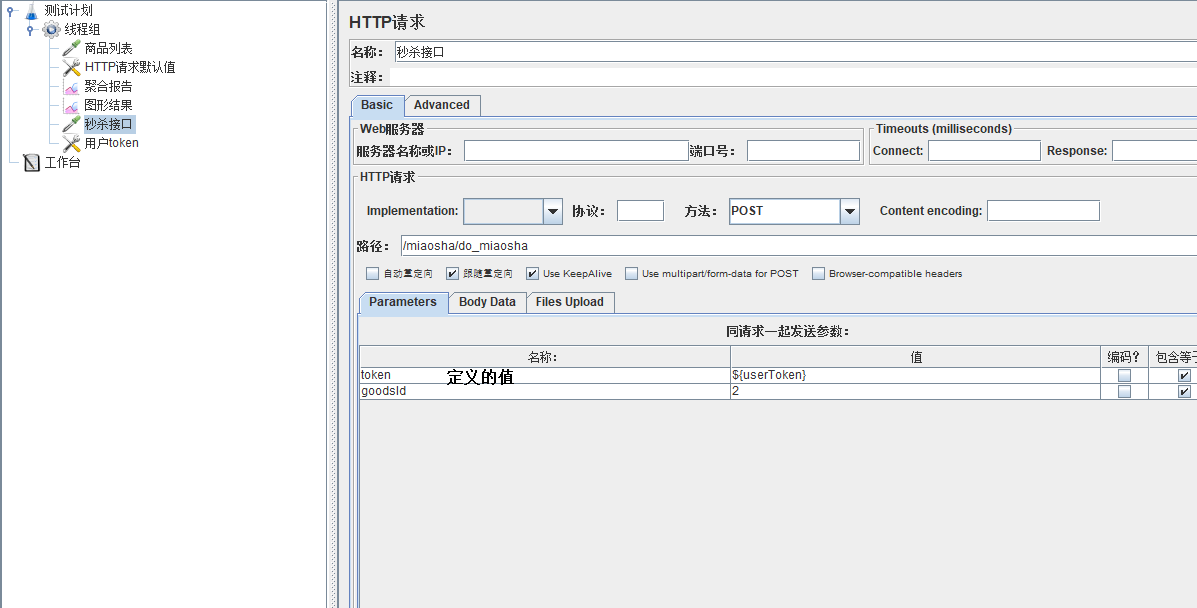Open the 图形结果 graph icon
This screenshot has width=1197, height=608.
(x=71, y=106)
